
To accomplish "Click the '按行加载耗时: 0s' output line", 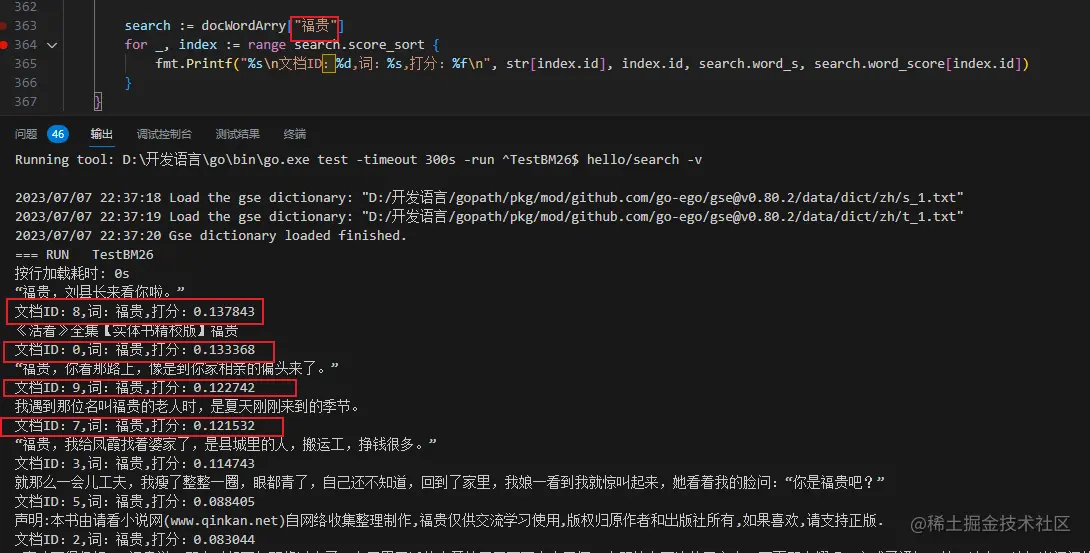I will click(x=72, y=274).
